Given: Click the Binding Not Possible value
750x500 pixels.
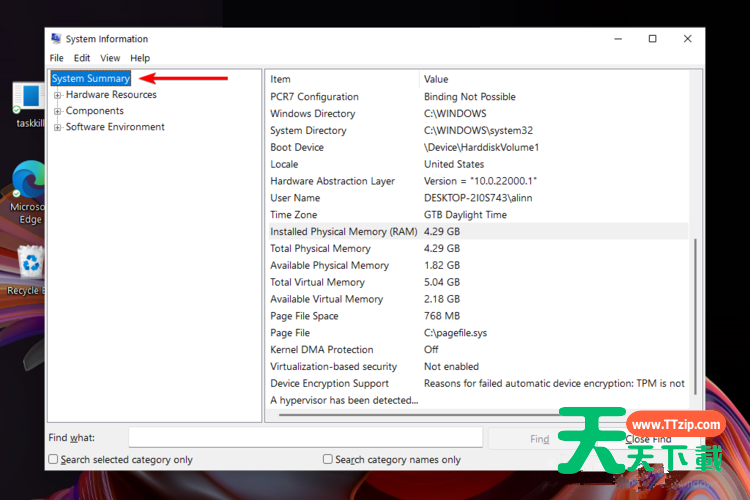Looking at the screenshot, I should click(x=470, y=97).
